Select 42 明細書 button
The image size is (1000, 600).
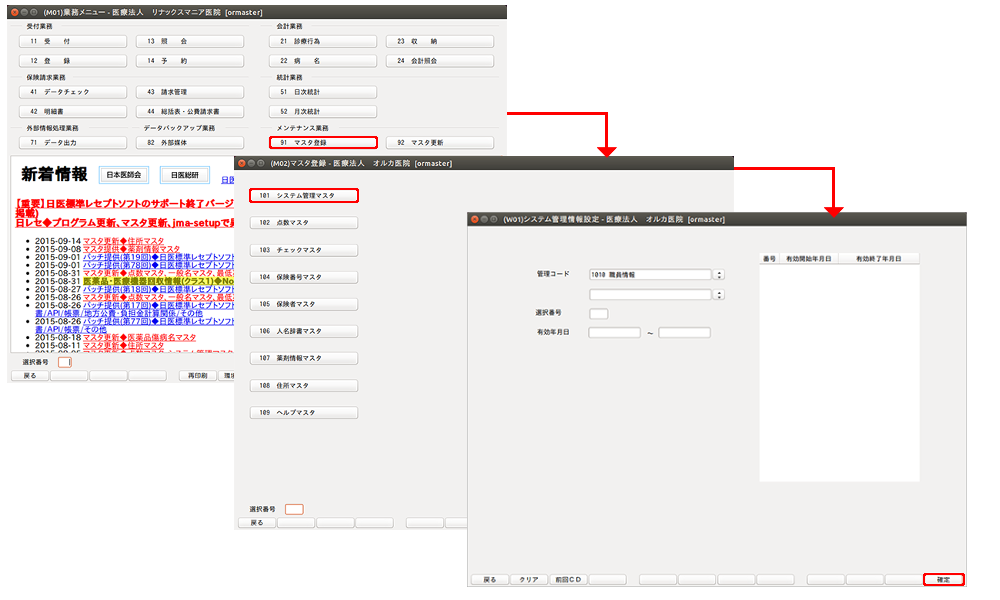[73, 112]
